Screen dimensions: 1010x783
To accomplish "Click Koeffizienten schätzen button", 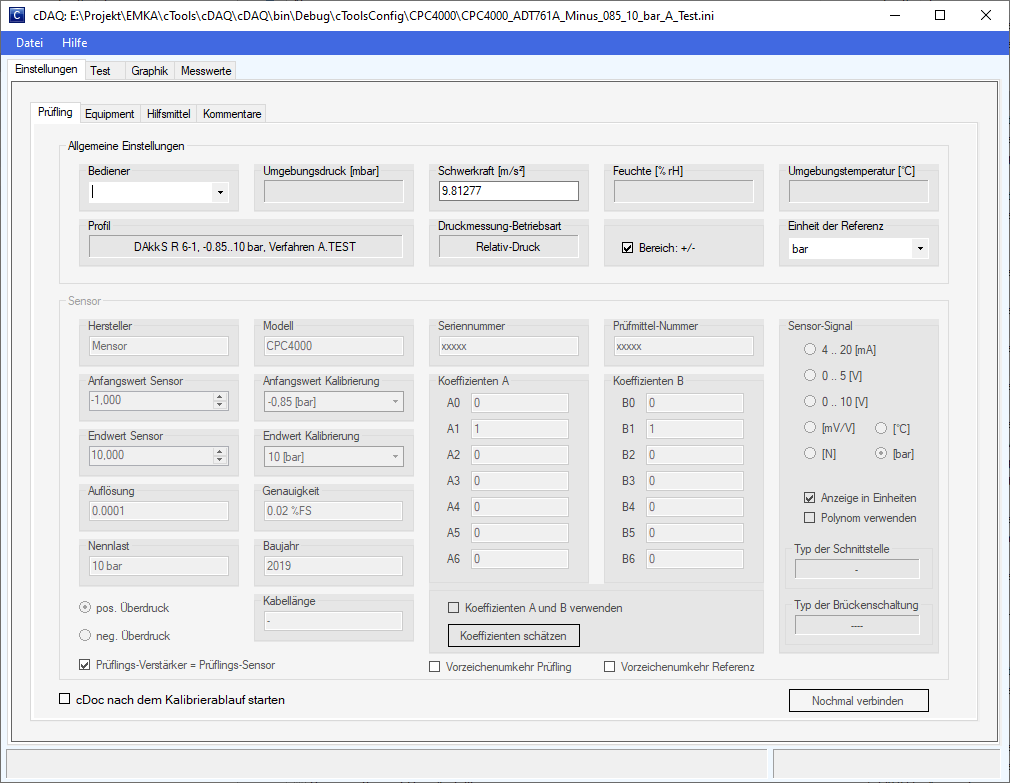I will (x=513, y=635).
